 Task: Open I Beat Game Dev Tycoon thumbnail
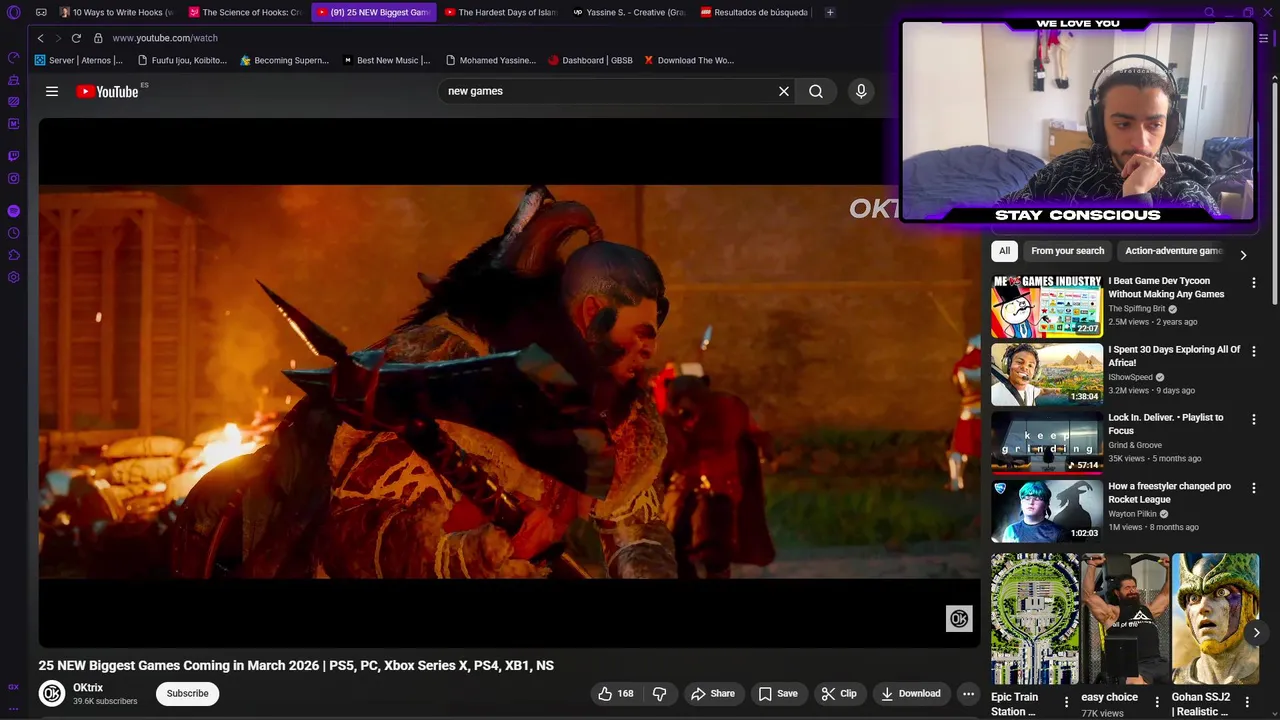(1047, 306)
